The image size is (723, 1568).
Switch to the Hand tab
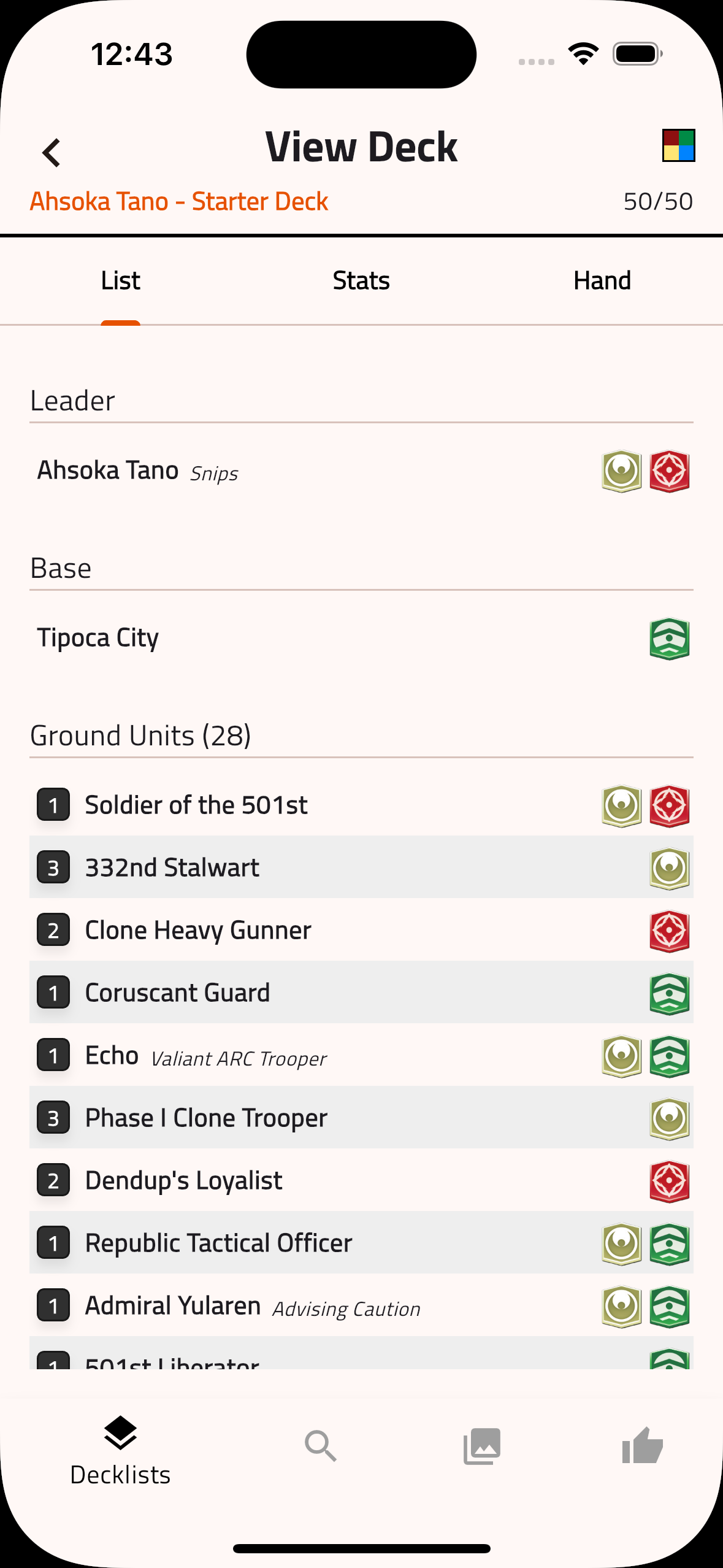point(602,280)
